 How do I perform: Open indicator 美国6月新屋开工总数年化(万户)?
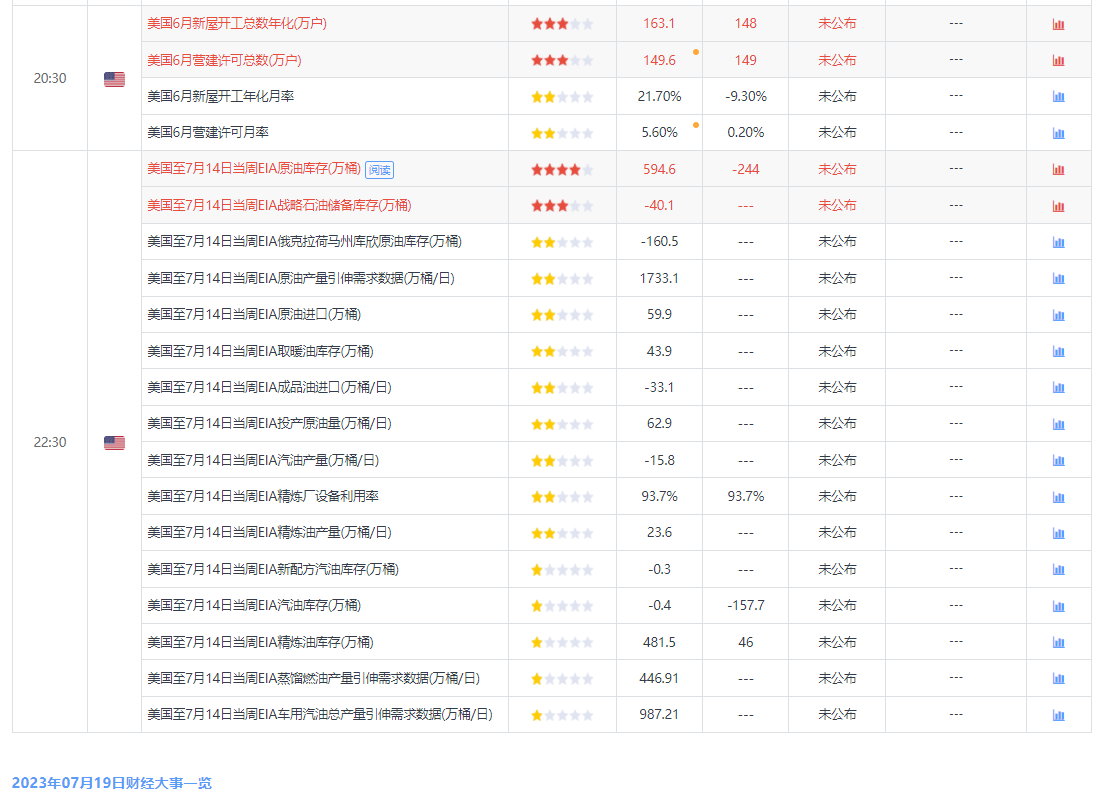[237, 24]
